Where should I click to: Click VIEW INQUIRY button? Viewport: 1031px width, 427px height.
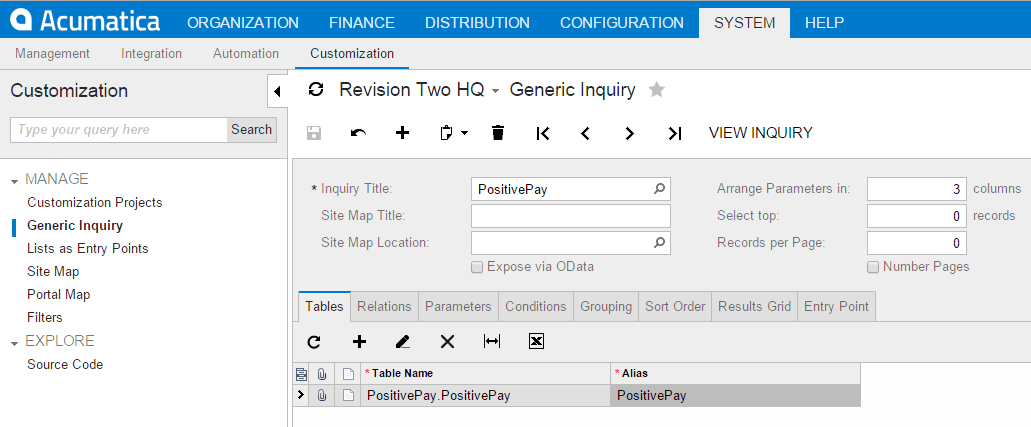(761, 133)
